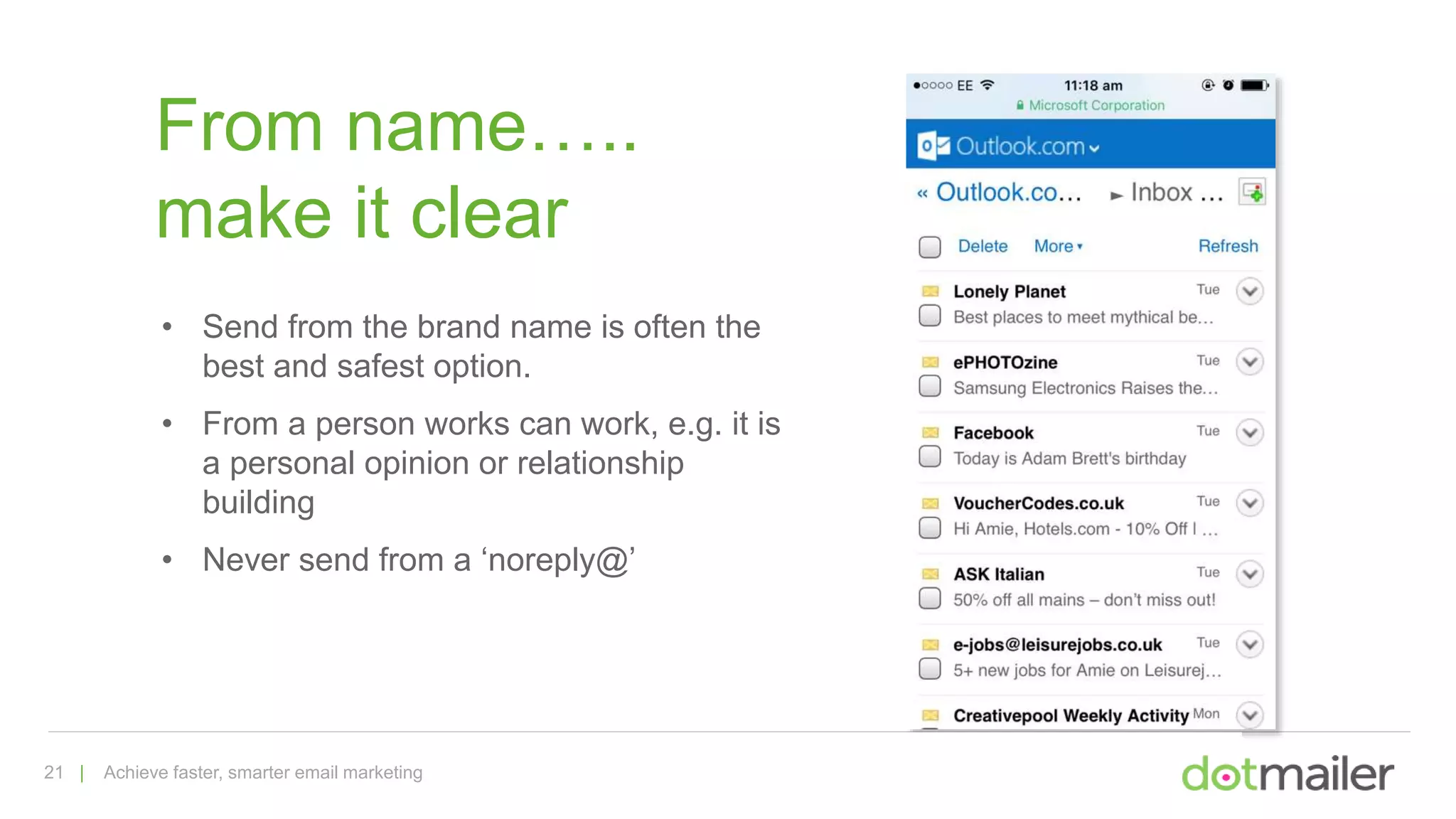Click the Outlook logo icon in blue header
This screenshot has height=819, width=1456.
933,146
